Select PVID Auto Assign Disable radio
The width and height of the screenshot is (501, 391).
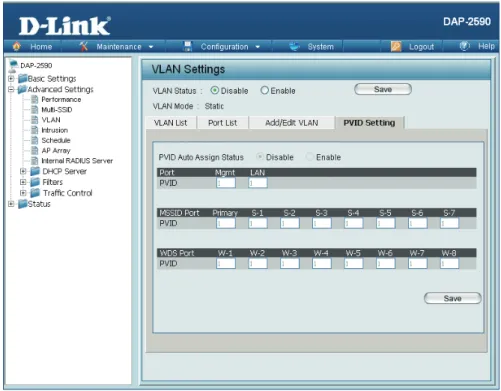pos(260,157)
